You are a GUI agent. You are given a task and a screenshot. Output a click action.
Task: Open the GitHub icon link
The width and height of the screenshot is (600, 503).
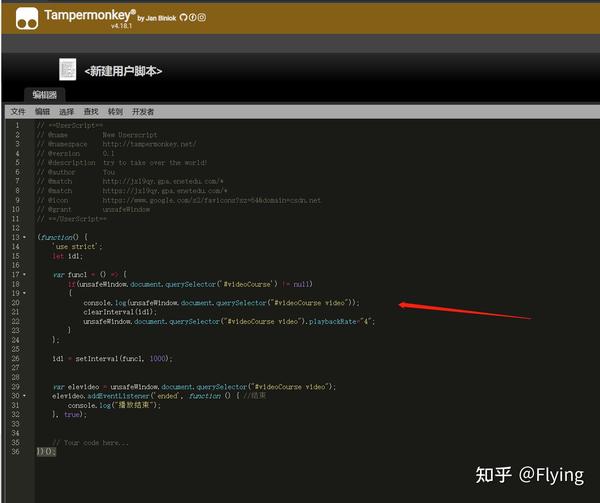(x=183, y=17)
